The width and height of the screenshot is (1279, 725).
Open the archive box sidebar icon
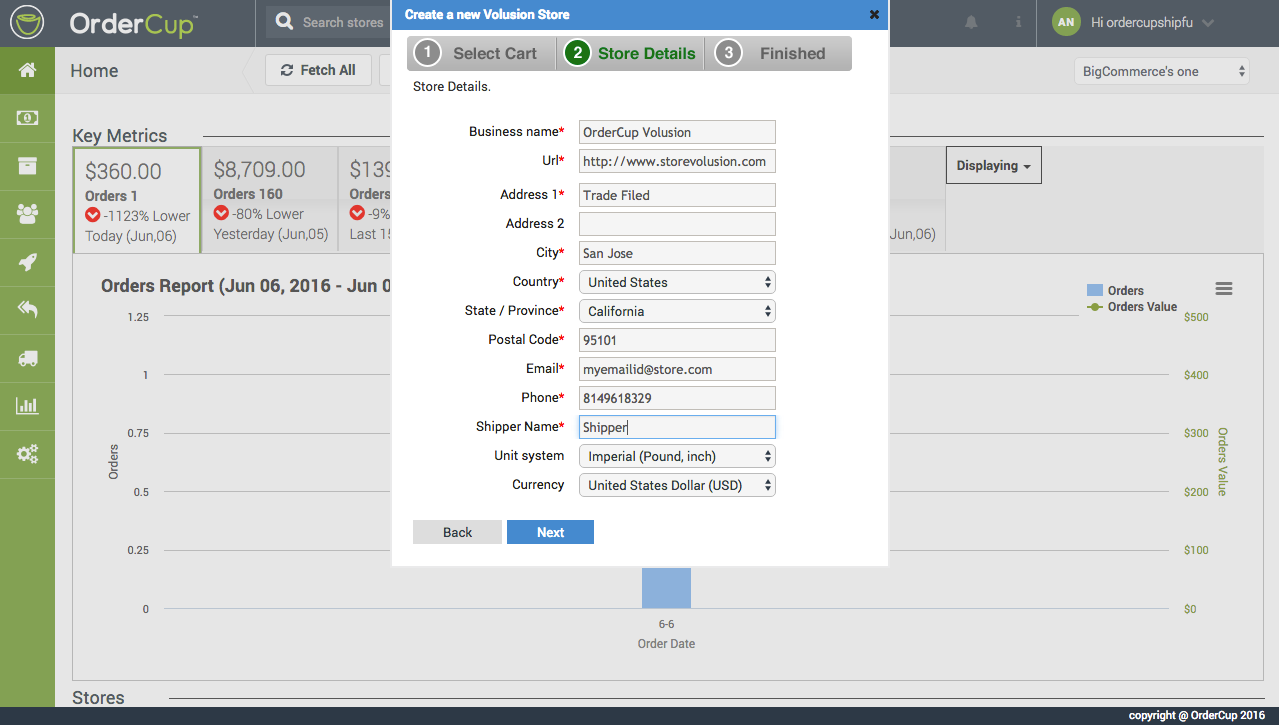tap(27, 166)
